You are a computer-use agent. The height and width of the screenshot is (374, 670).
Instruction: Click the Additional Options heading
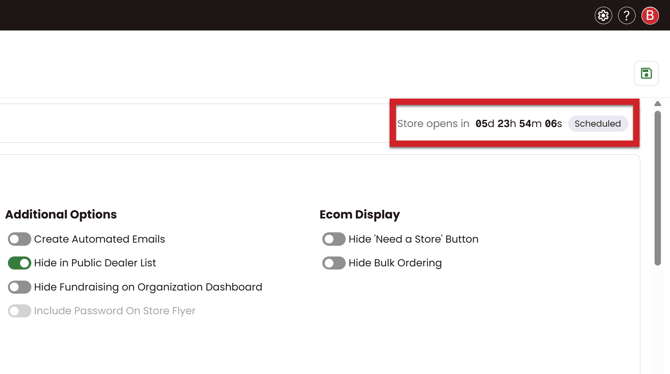(x=61, y=214)
